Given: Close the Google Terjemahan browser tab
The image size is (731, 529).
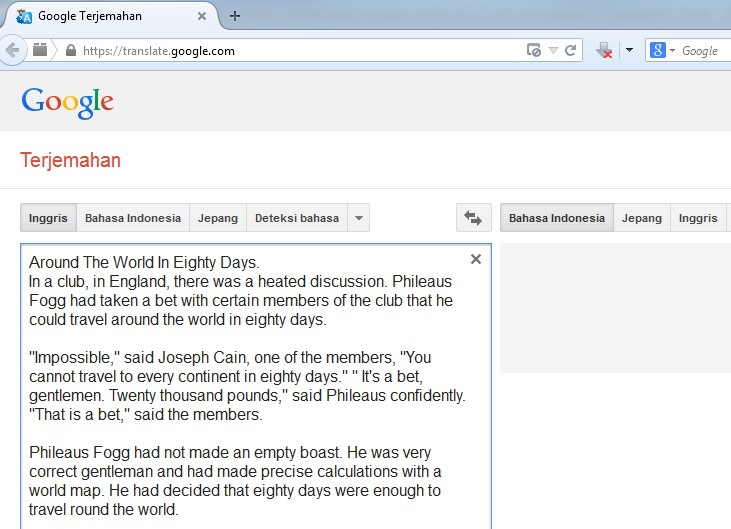Looking at the screenshot, I should [x=202, y=16].
